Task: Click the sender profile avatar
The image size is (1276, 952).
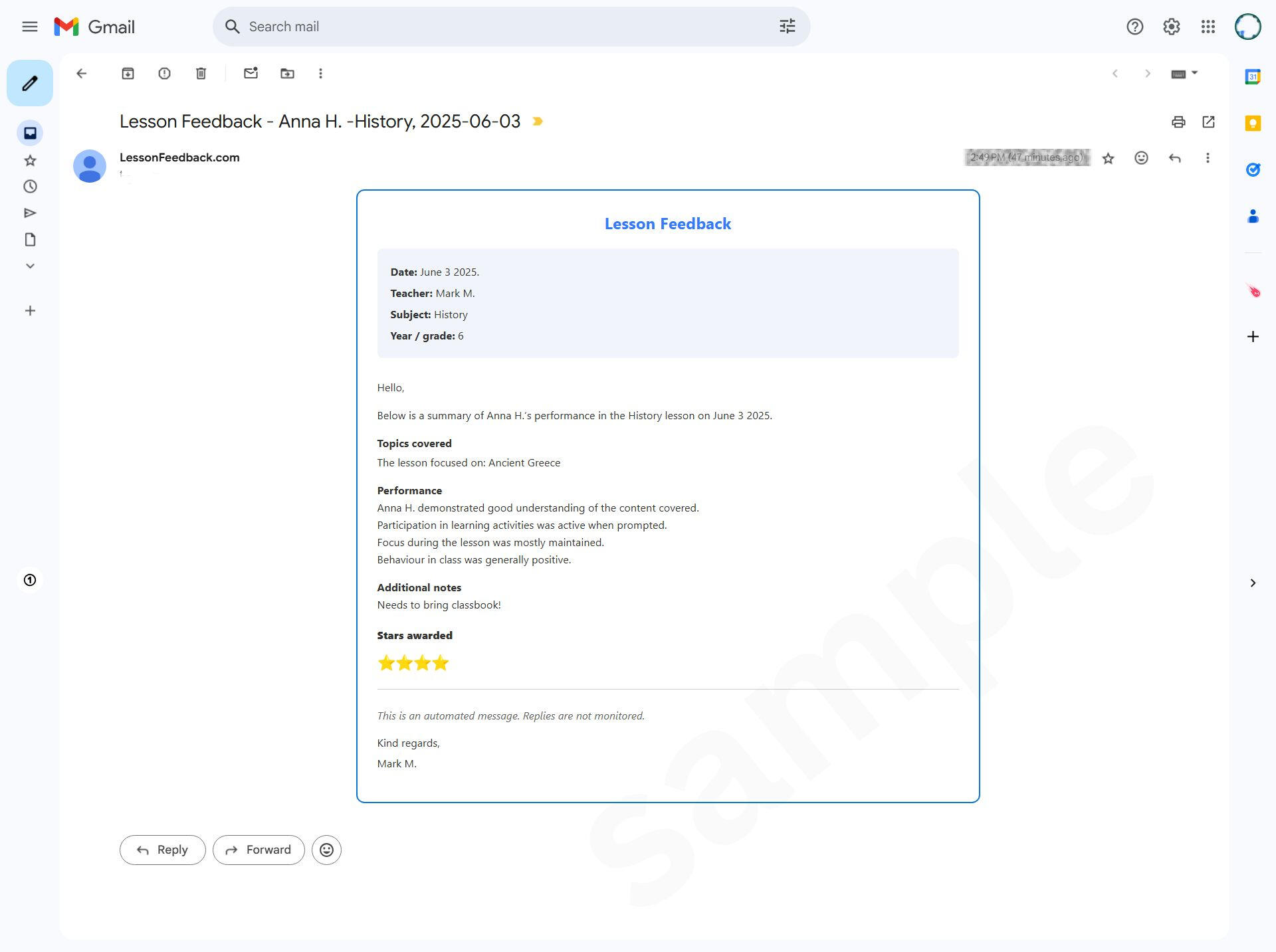Action: 90,166
